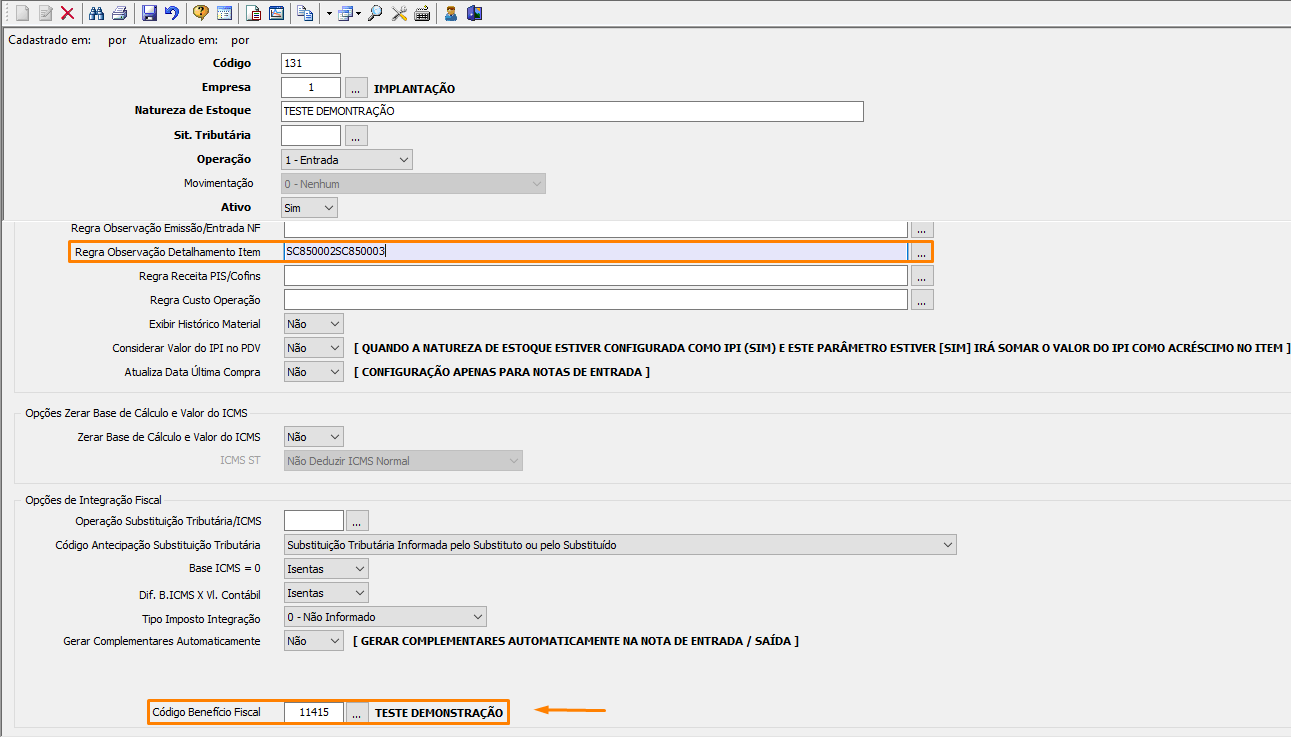Image resolution: width=1291 pixels, height=737 pixels.
Task: Click the red X delete icon
Action: (x=68, y=13)
